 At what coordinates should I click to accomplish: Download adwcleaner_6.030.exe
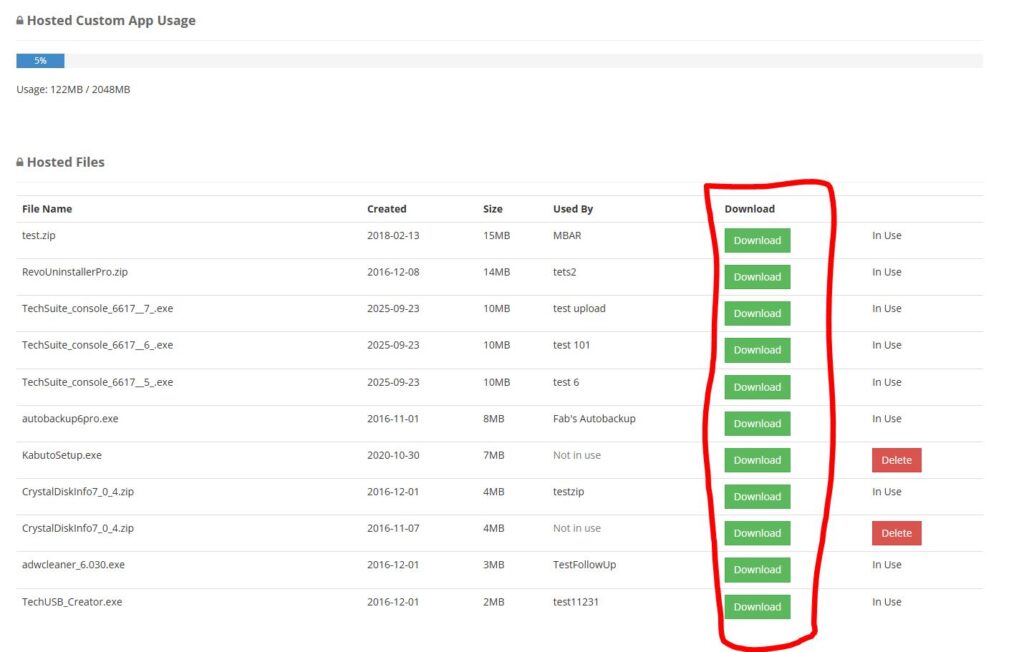point(757,569)
